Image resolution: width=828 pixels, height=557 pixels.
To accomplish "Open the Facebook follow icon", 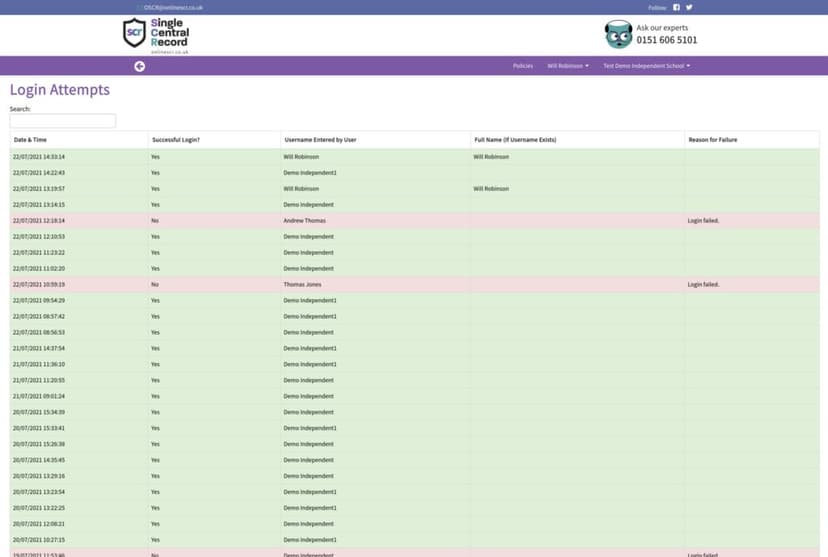I will (x=675, y=7).
